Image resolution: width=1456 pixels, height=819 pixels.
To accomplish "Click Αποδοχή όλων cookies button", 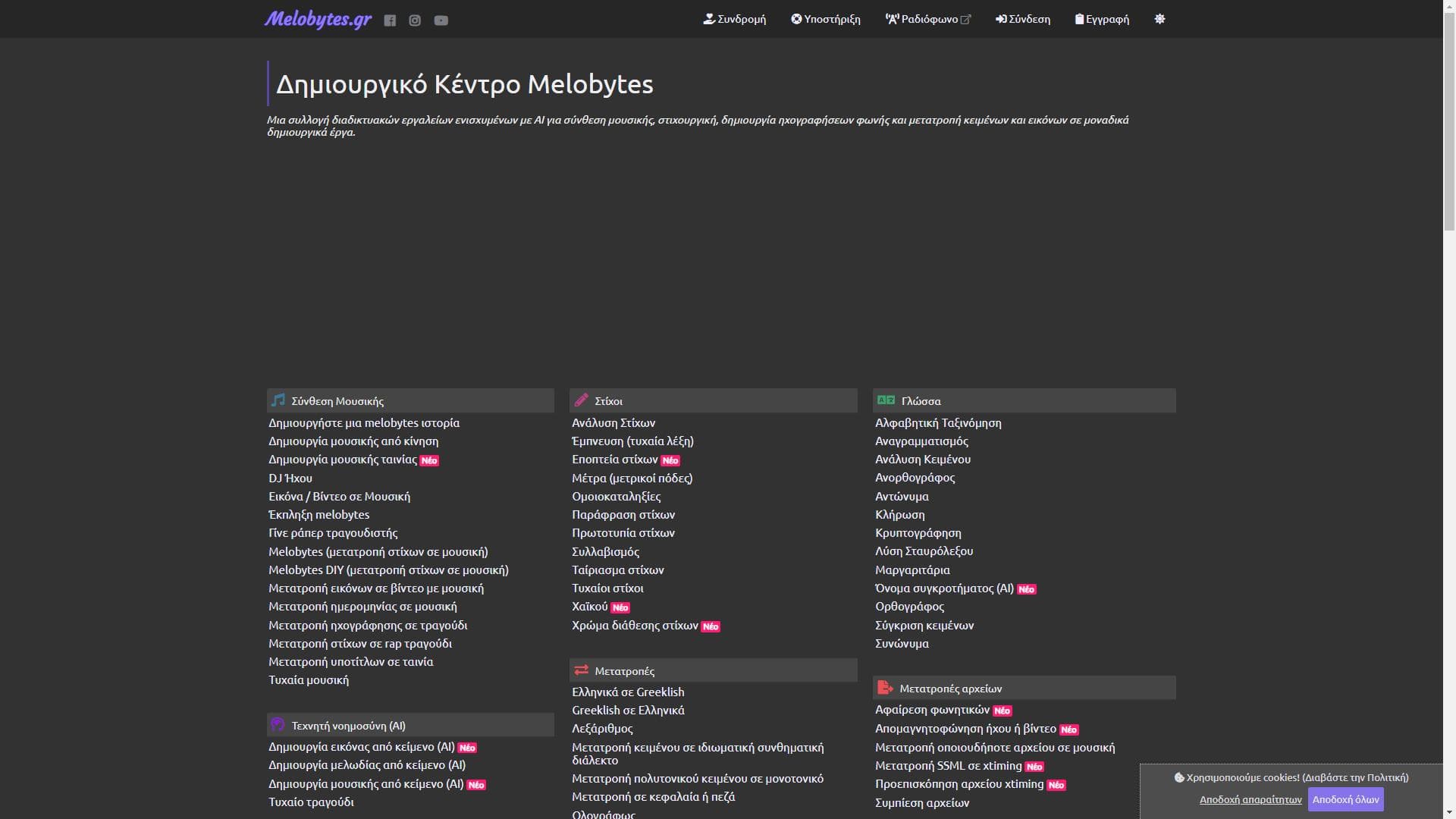I will click(1345, 799).
